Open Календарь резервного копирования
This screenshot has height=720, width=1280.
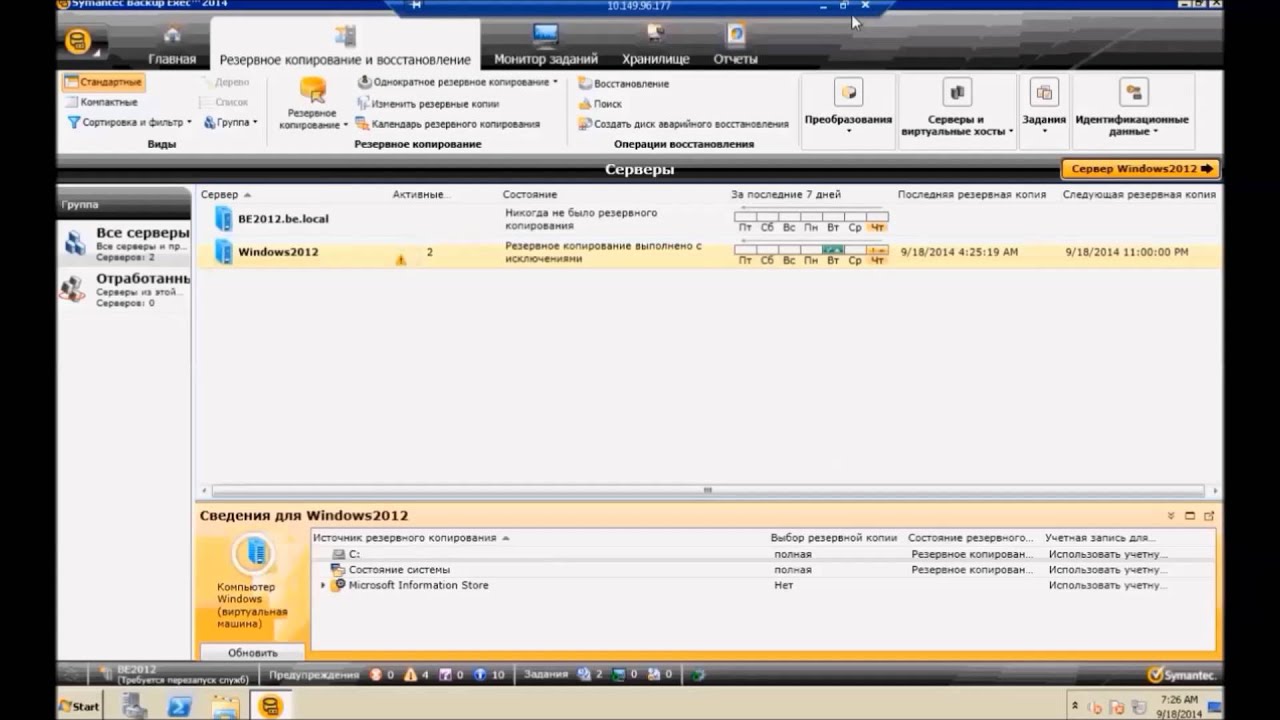coord(448,124)
